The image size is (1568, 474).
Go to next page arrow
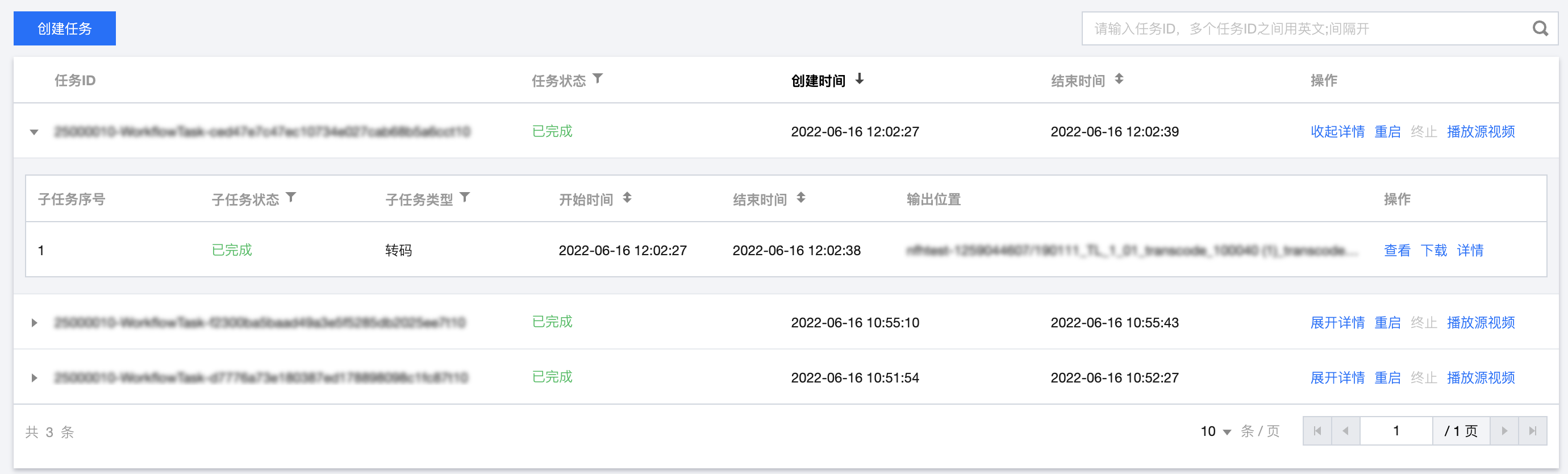[x=1504, y=431]
